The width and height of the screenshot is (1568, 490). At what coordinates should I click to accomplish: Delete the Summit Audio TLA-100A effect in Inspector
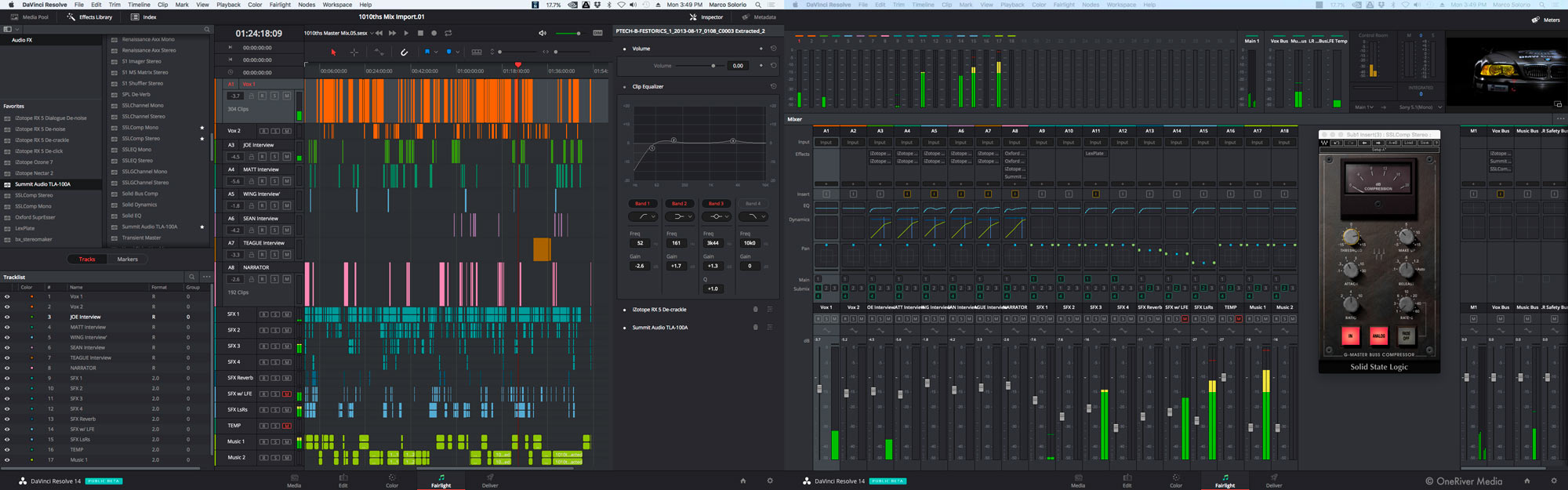(756, 328)
